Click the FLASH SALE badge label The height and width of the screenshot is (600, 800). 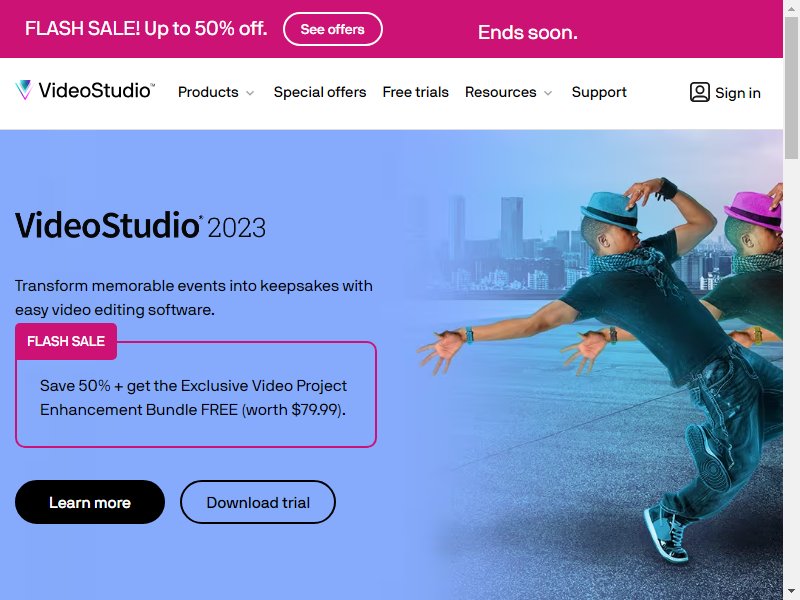click(66, 341)
